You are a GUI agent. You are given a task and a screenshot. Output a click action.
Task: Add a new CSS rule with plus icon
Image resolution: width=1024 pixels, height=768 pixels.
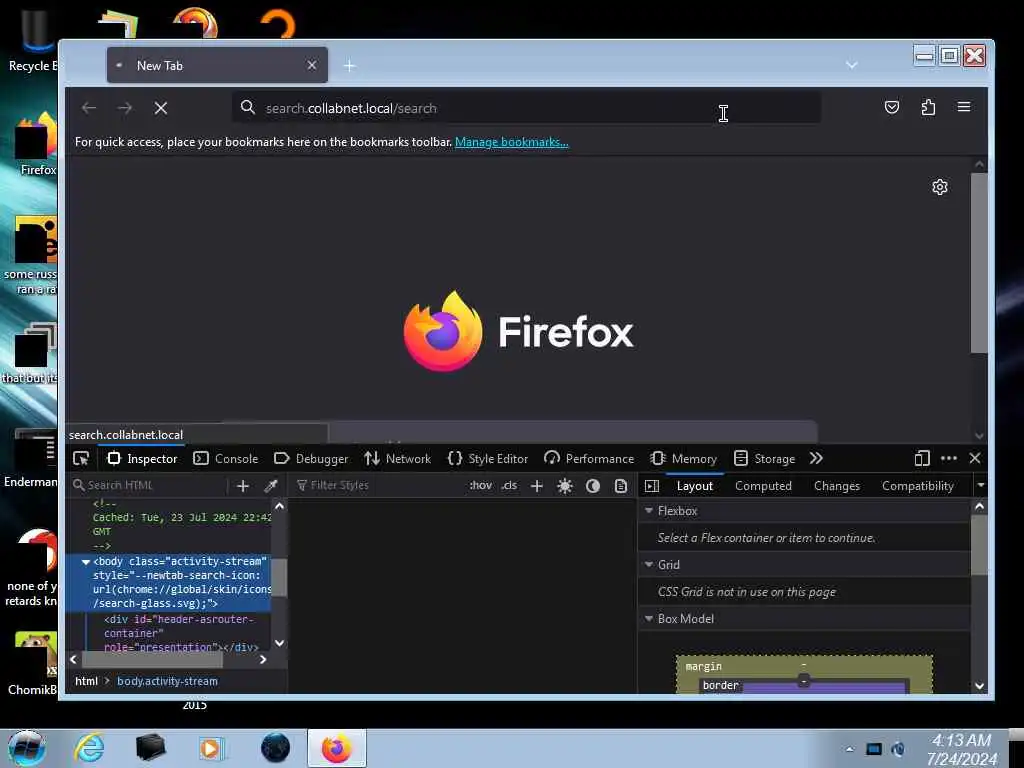(537, 485)
